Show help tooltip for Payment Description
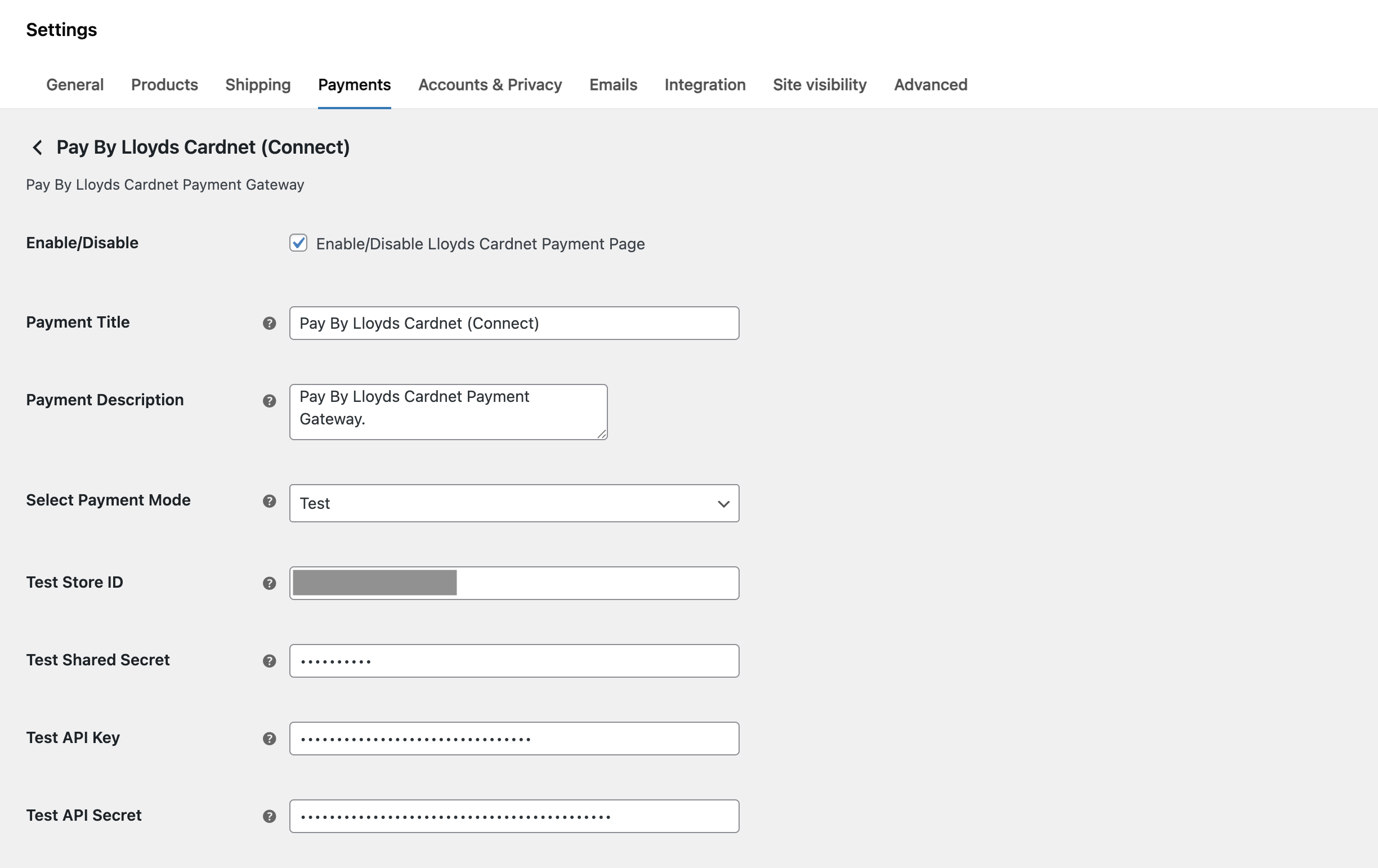 (270, 401)
